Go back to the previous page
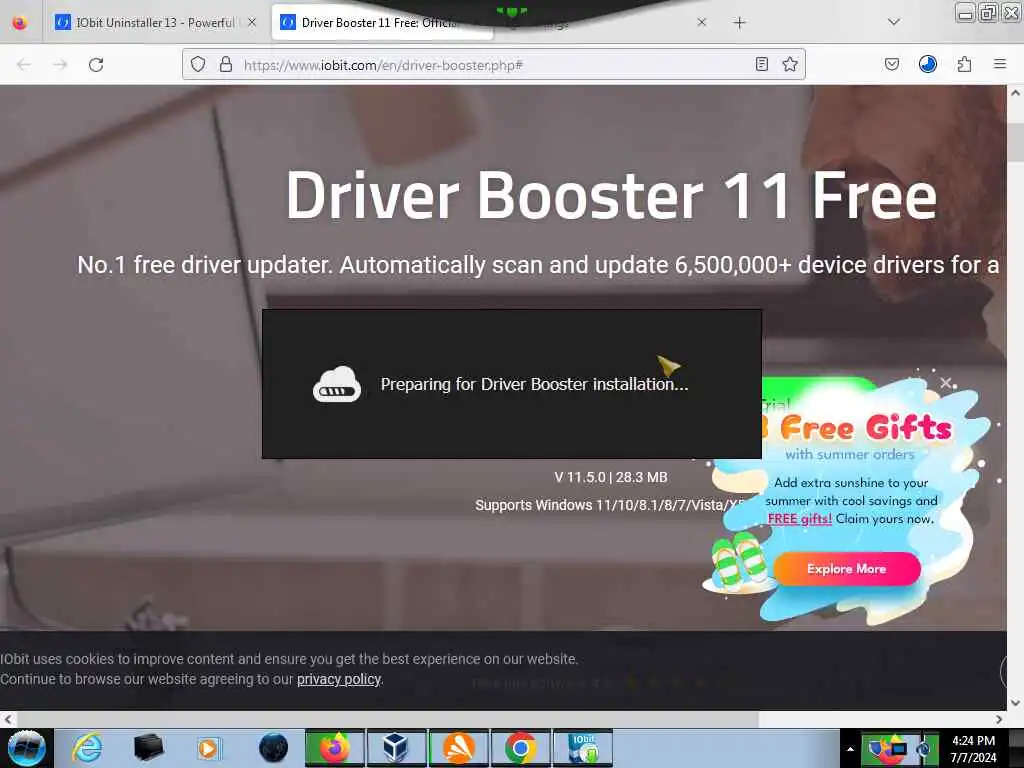 click(24, 65)
